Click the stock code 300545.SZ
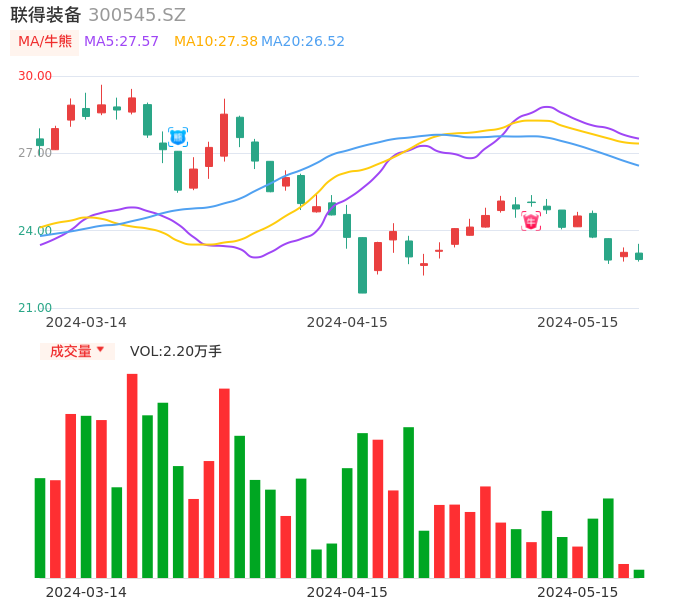 coord(137,15)
